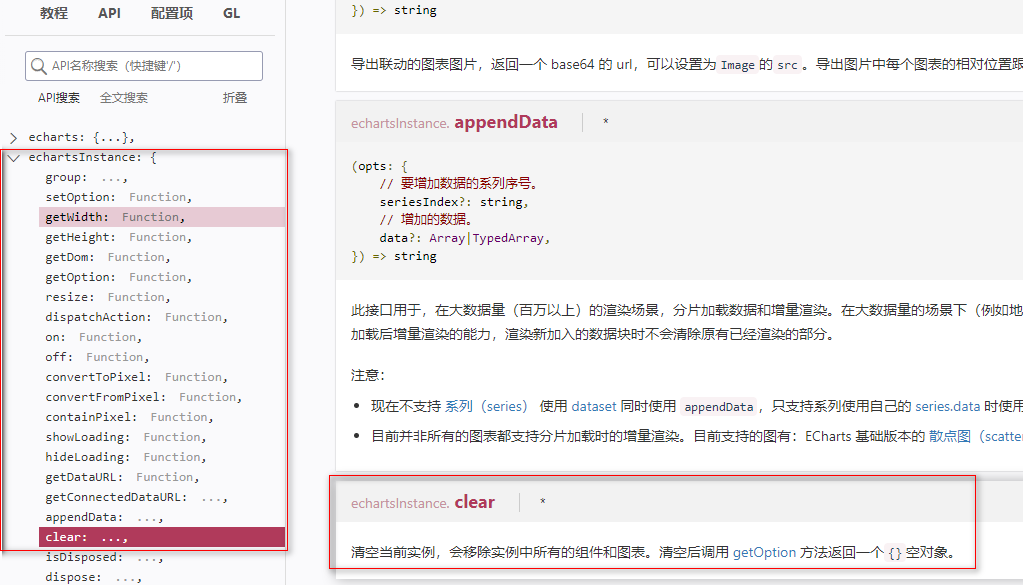
Task: Select the off: Function tree item
Action: tap(162, 357)
